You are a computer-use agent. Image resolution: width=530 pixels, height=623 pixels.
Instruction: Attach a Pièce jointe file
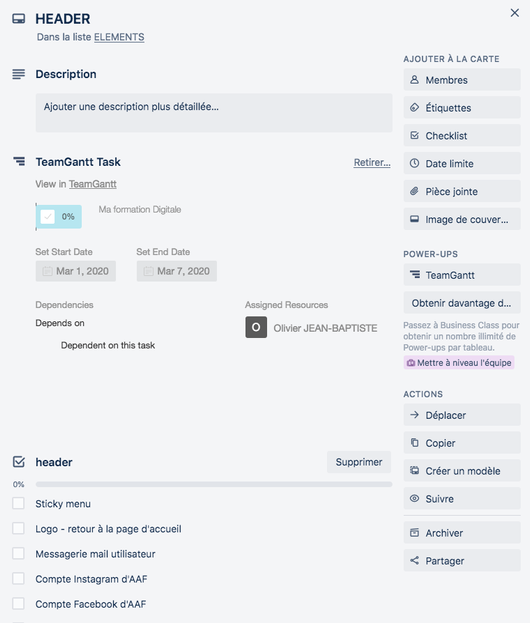click(x=462, y=191)
